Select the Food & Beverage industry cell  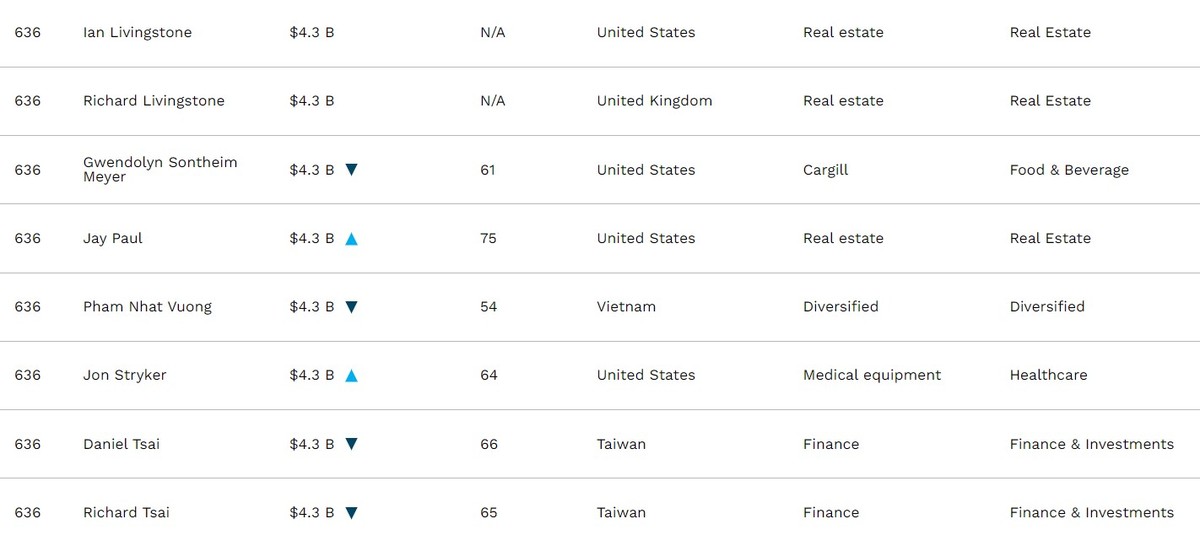(1068, 170)
